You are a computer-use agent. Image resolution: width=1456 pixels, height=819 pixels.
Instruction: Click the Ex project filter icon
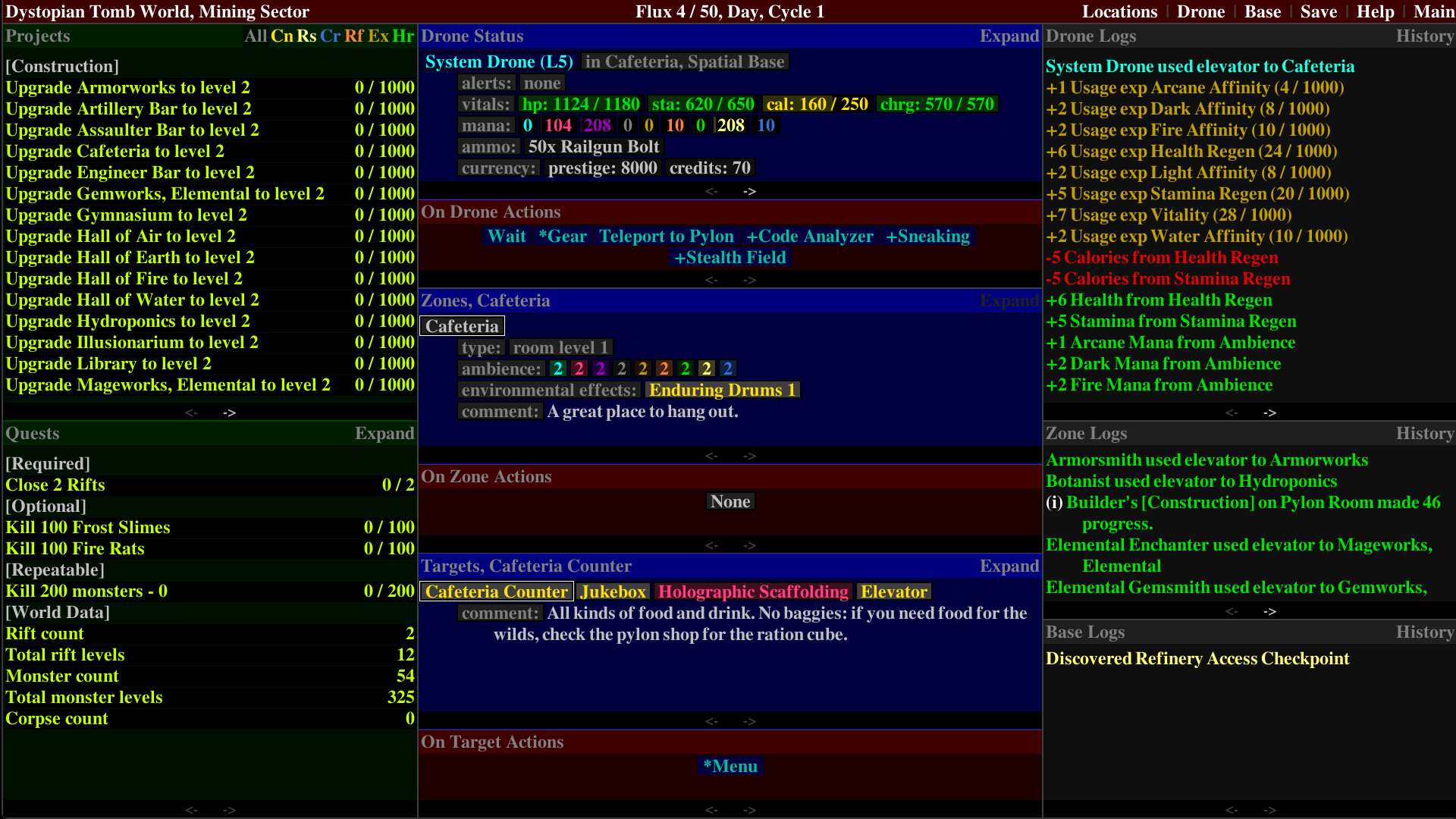(379, 36)
